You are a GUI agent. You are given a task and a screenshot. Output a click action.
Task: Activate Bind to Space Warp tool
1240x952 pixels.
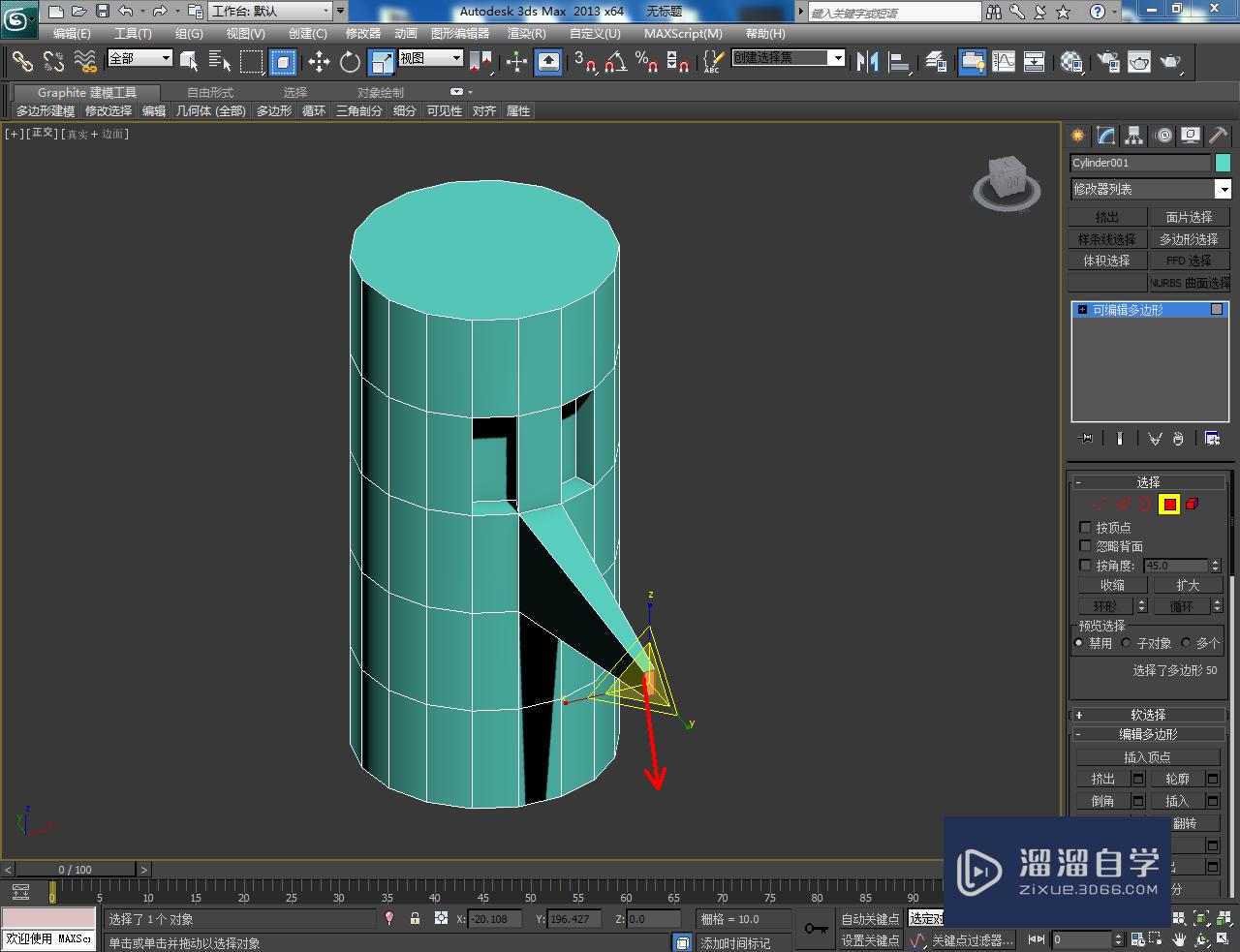[85, 62]
